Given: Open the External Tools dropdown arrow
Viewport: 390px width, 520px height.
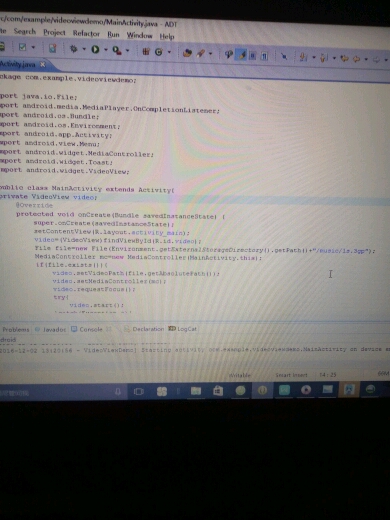Looking at the screenshot, I should (x=127, y=51).
